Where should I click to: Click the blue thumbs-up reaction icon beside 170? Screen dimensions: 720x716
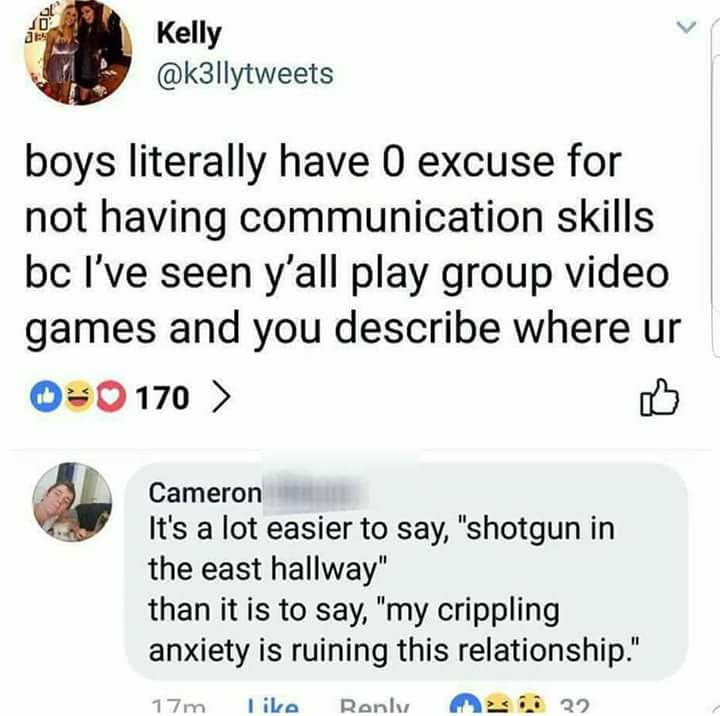(46, 397)
